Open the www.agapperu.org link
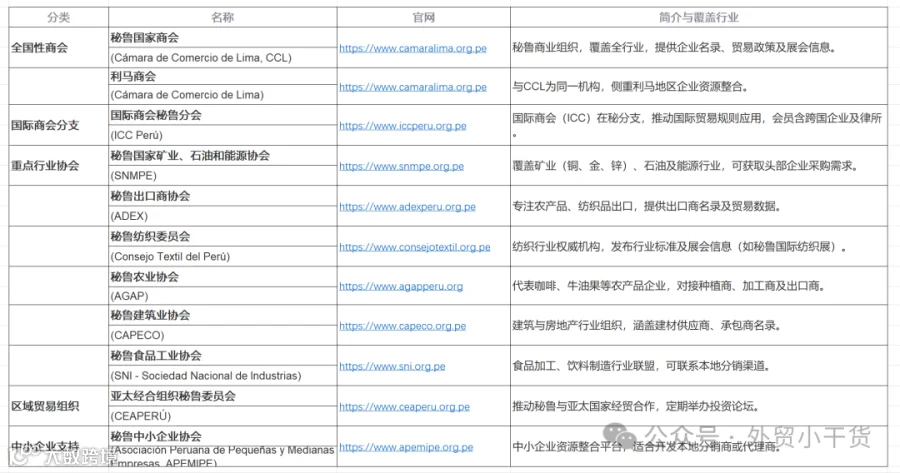 click(401, 286)
